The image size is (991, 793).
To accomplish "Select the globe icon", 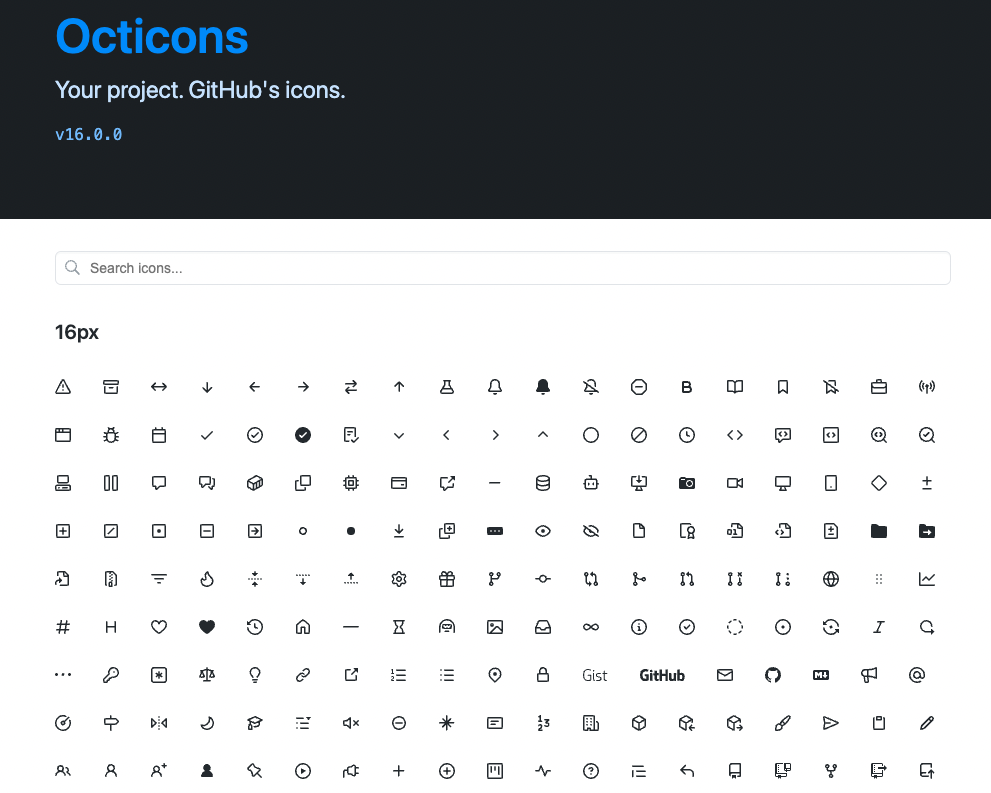I will 830,579.
